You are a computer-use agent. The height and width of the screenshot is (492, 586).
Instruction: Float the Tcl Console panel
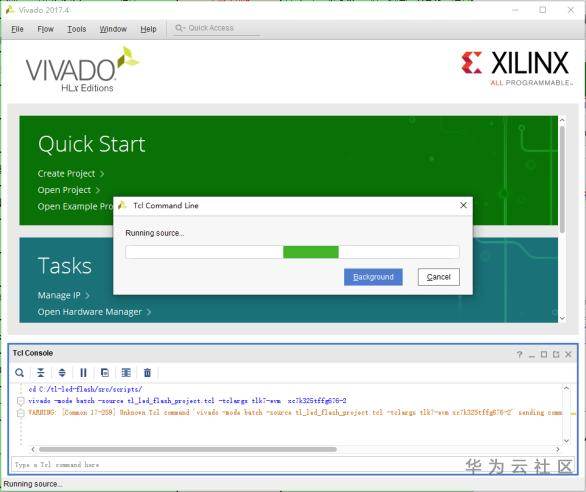[556, 354]
